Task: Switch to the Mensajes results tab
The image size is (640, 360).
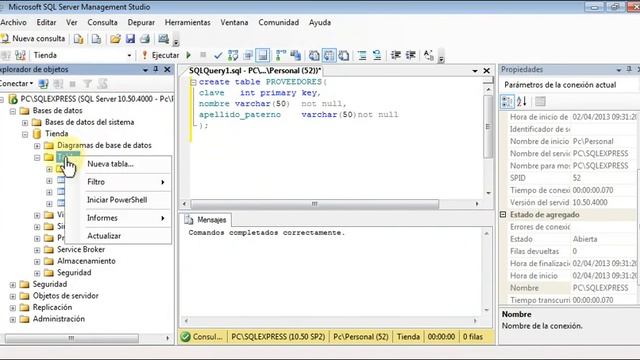Action: 206,220
